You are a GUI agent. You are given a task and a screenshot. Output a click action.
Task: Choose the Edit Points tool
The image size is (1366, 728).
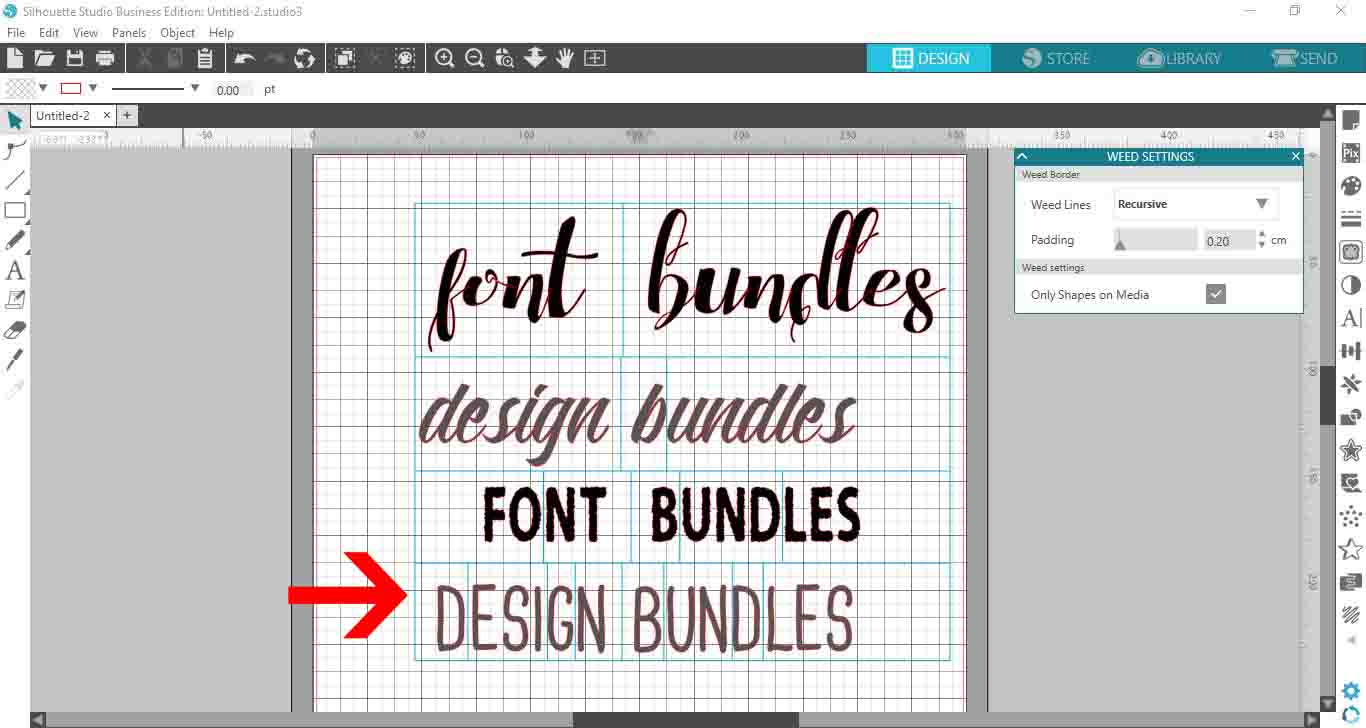(x=15, y=150)
